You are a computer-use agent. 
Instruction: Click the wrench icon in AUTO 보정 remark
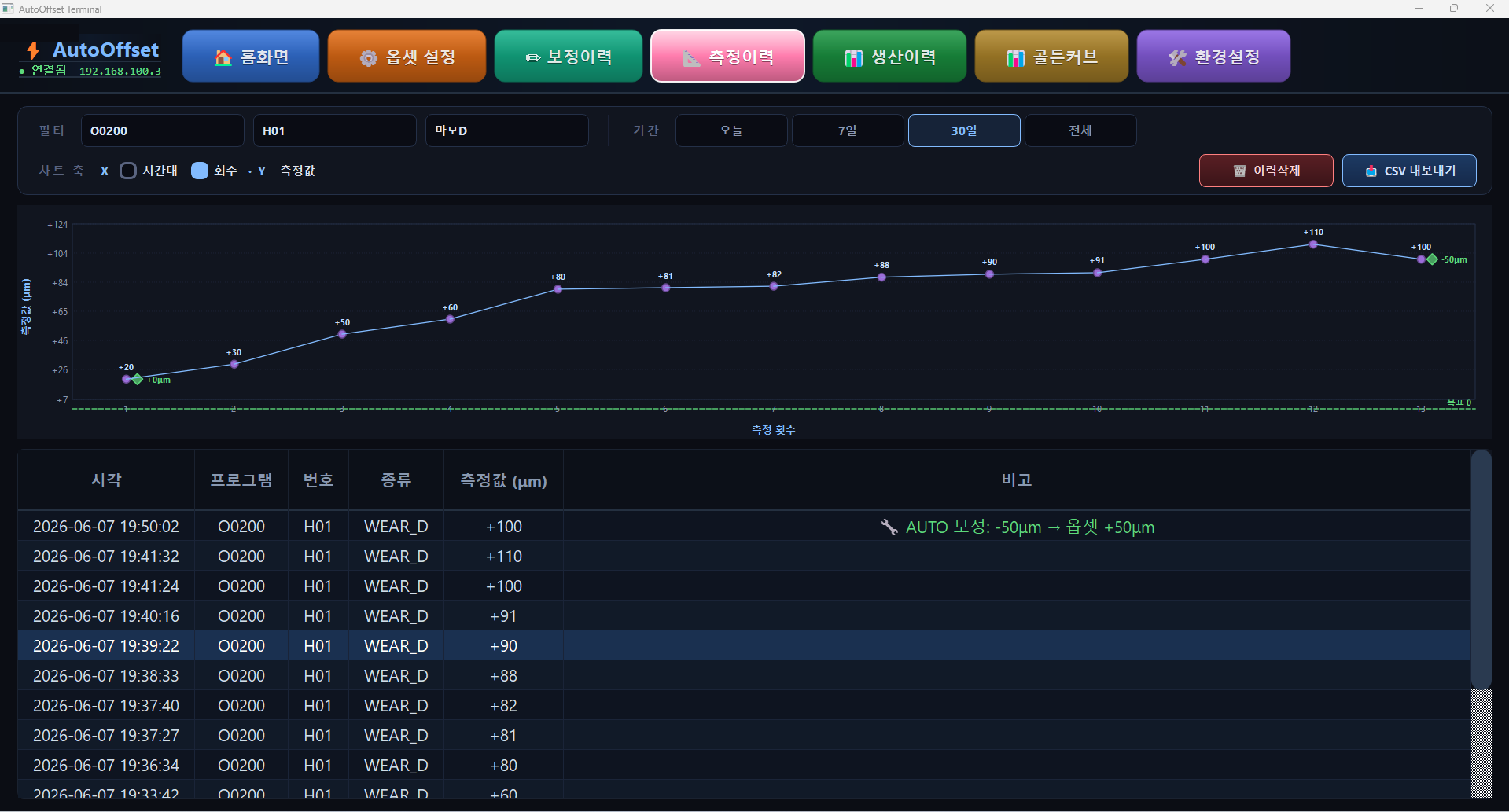(x=889, y=527)
